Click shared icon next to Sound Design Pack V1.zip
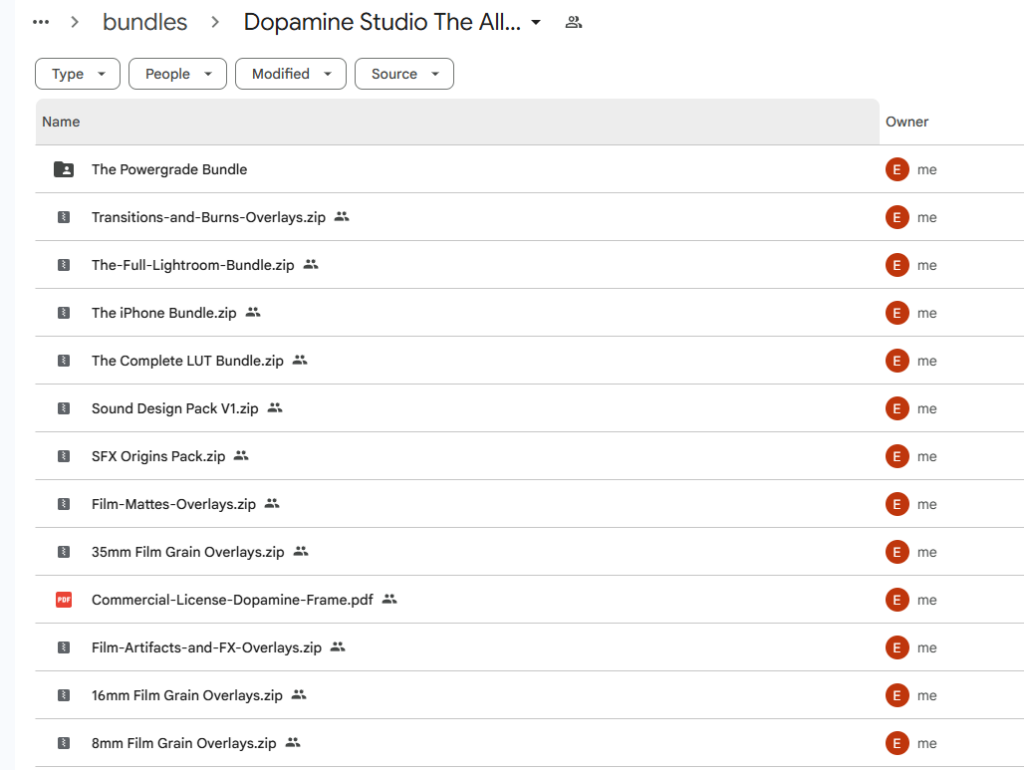The width and height of the screenshot is (1024, 770). 275,408
